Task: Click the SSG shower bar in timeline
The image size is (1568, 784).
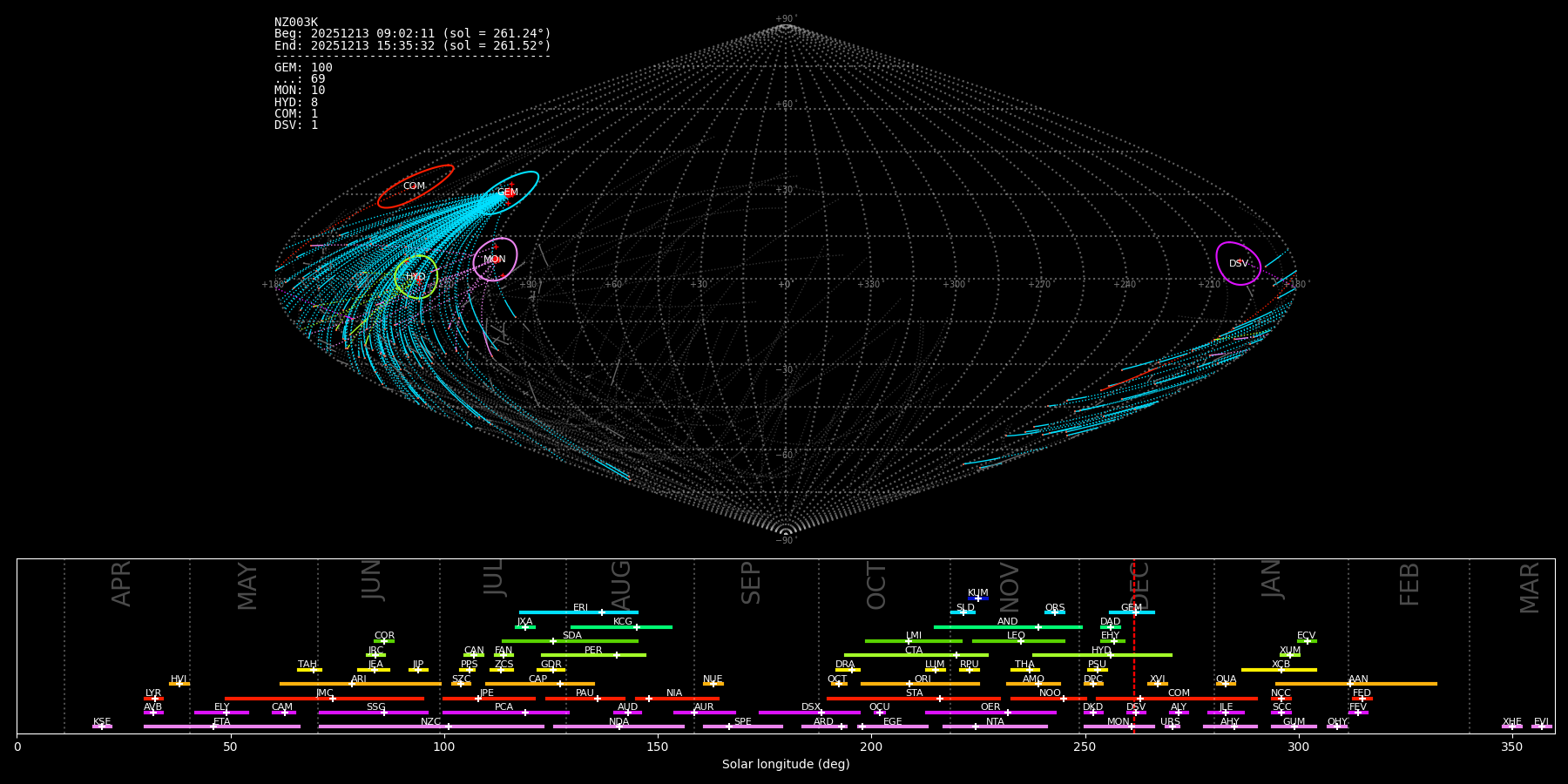Action: [374, 713]
